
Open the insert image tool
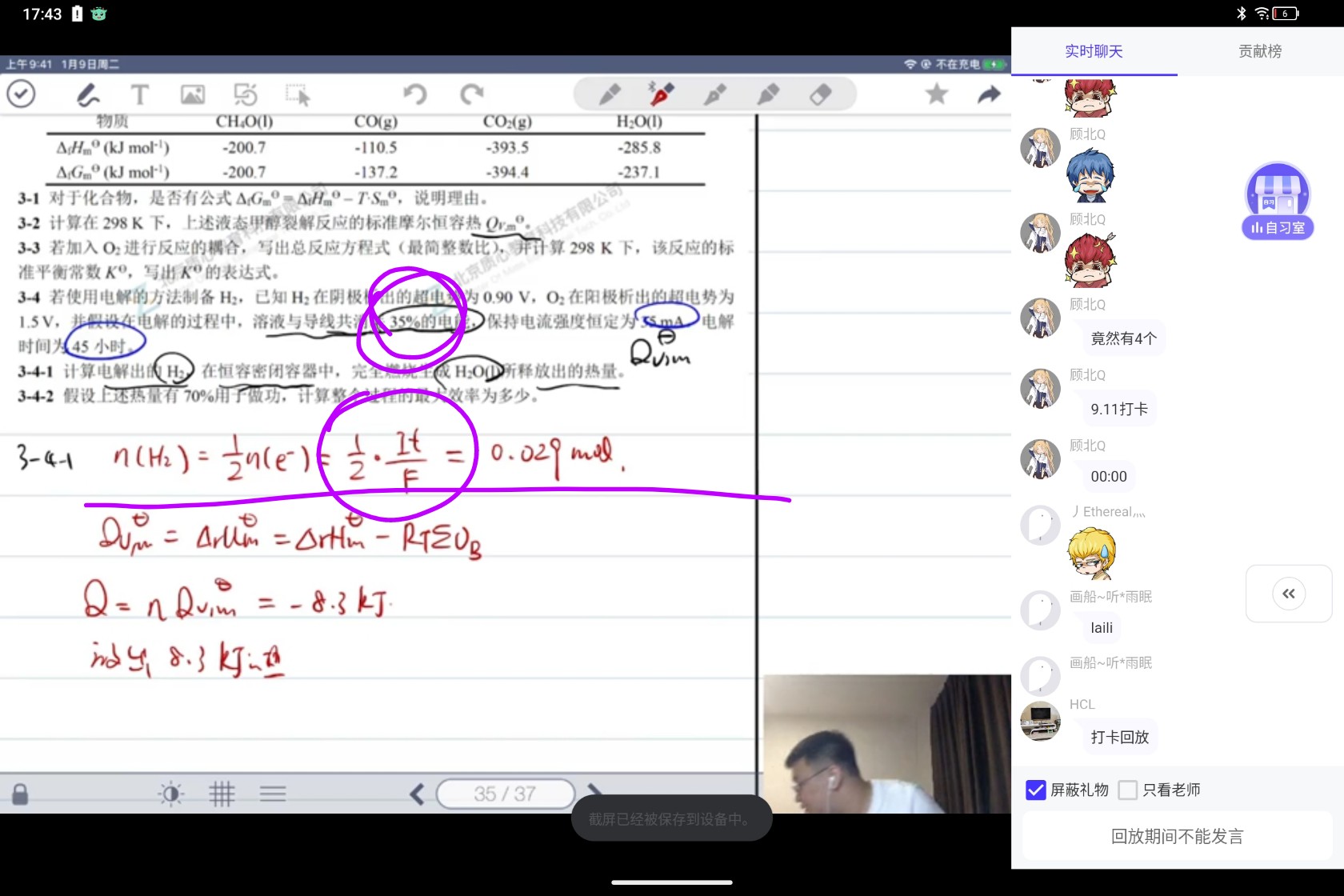[x=193, y=95]
